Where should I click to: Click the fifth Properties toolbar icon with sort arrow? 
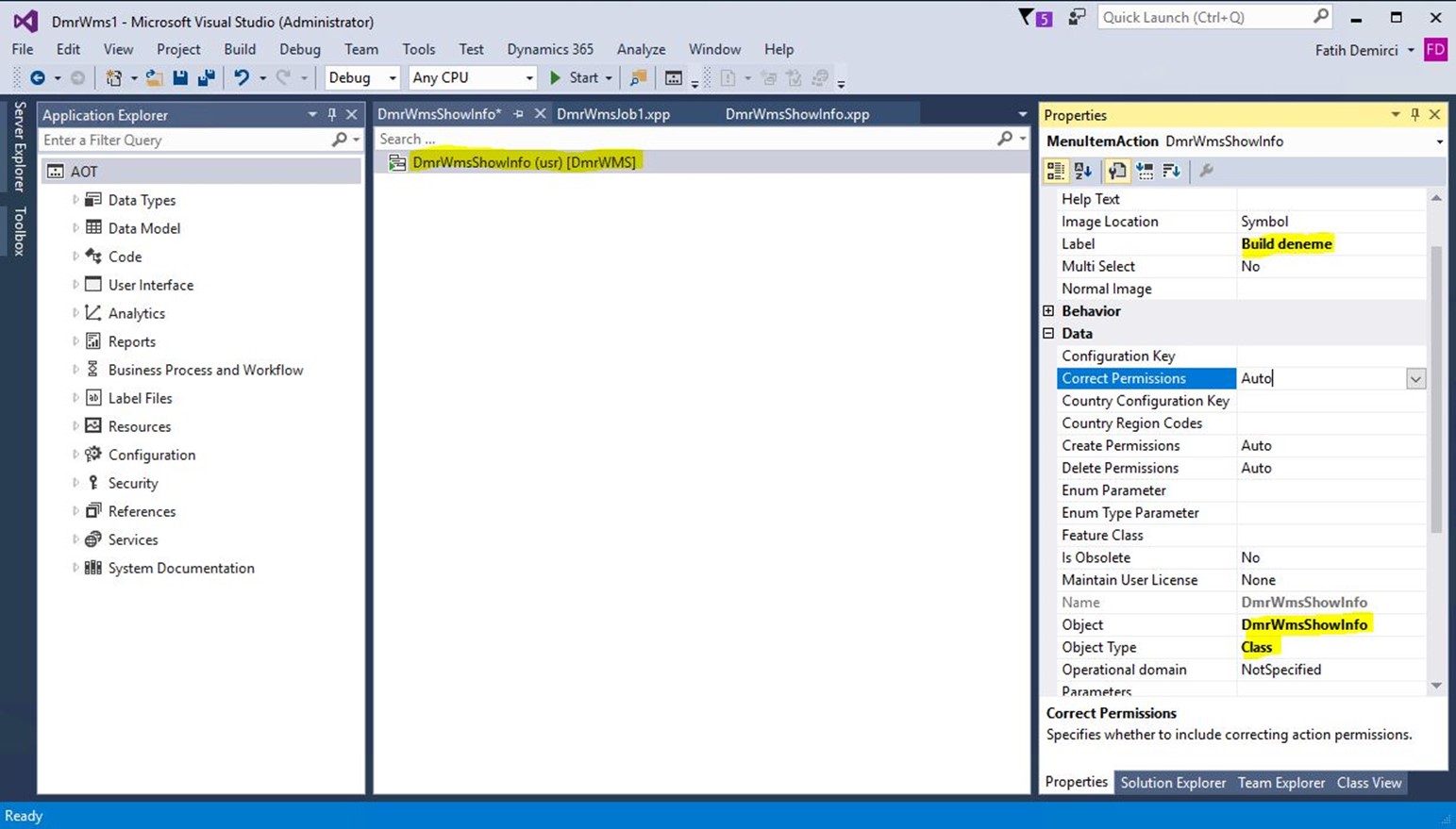point(1171,171)
